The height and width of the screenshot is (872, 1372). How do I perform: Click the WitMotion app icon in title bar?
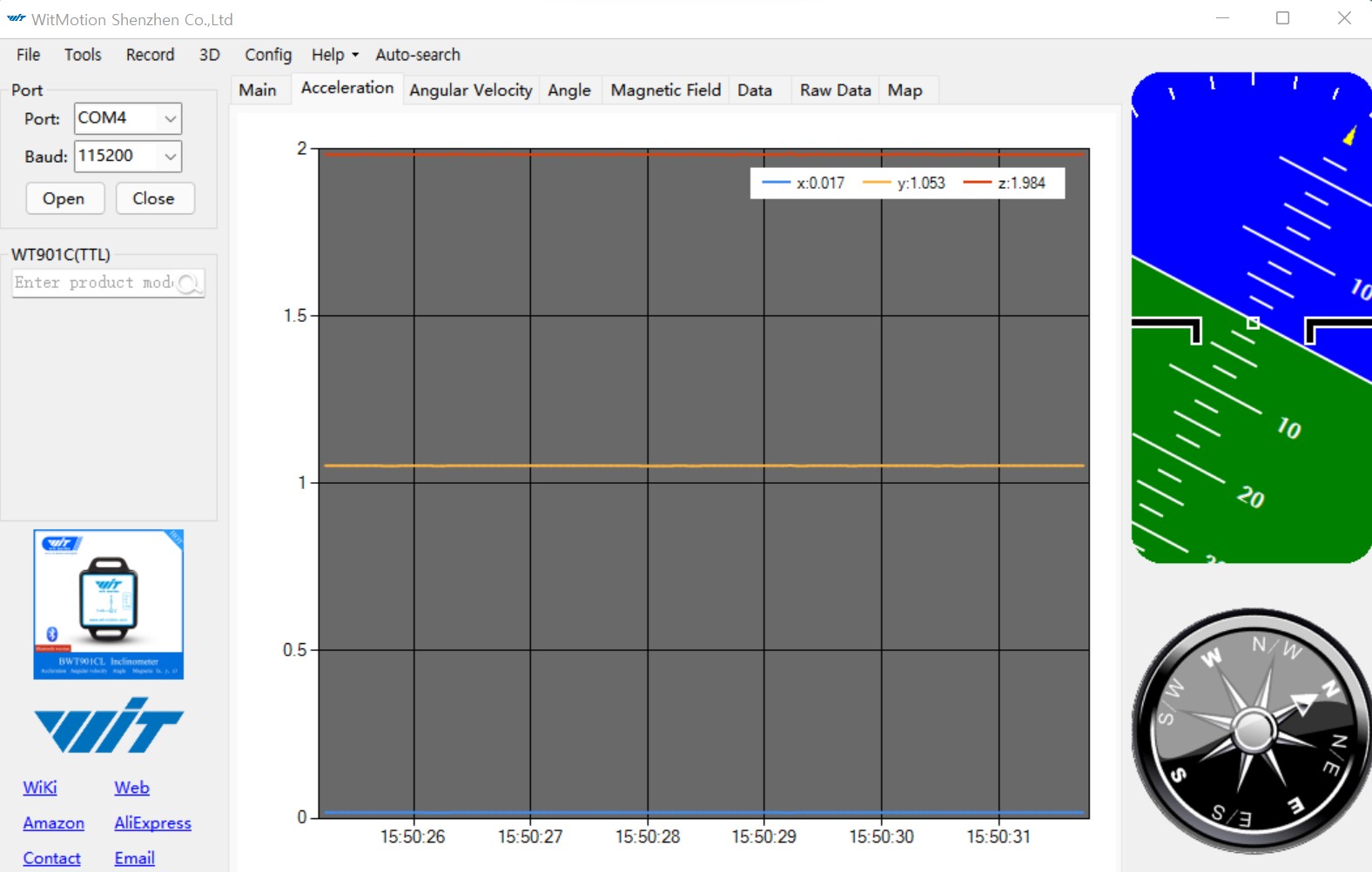click(x=17, y=18)
